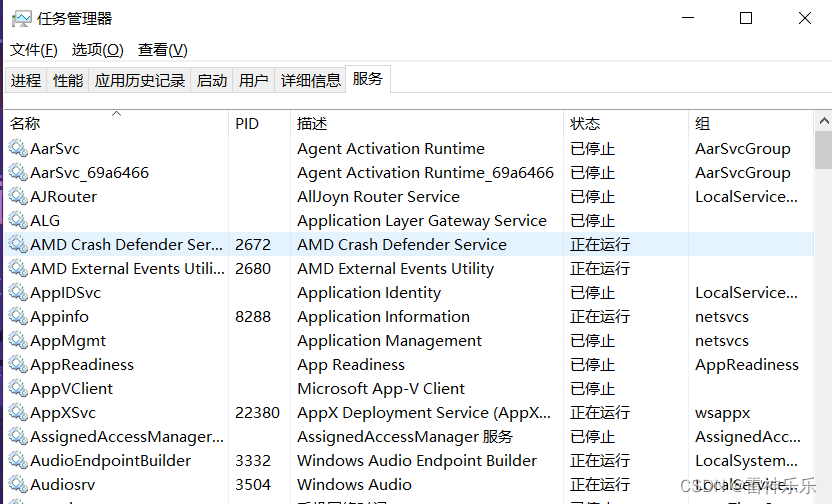Screen dimensions: 832x504
Task: Select the AppReadiness service name
Action: coord(82,364)
